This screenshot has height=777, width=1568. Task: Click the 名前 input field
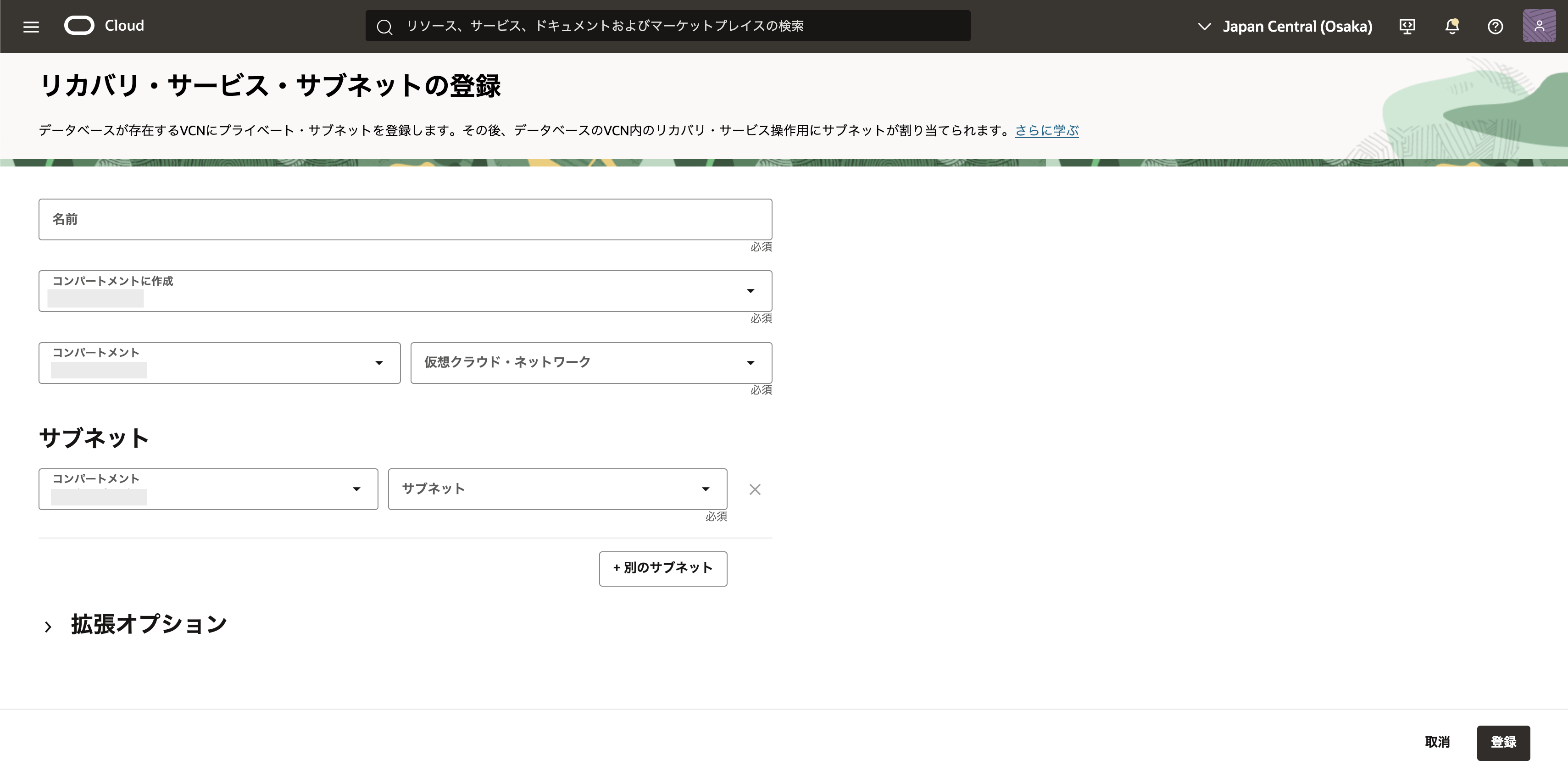tap(405, 219)
